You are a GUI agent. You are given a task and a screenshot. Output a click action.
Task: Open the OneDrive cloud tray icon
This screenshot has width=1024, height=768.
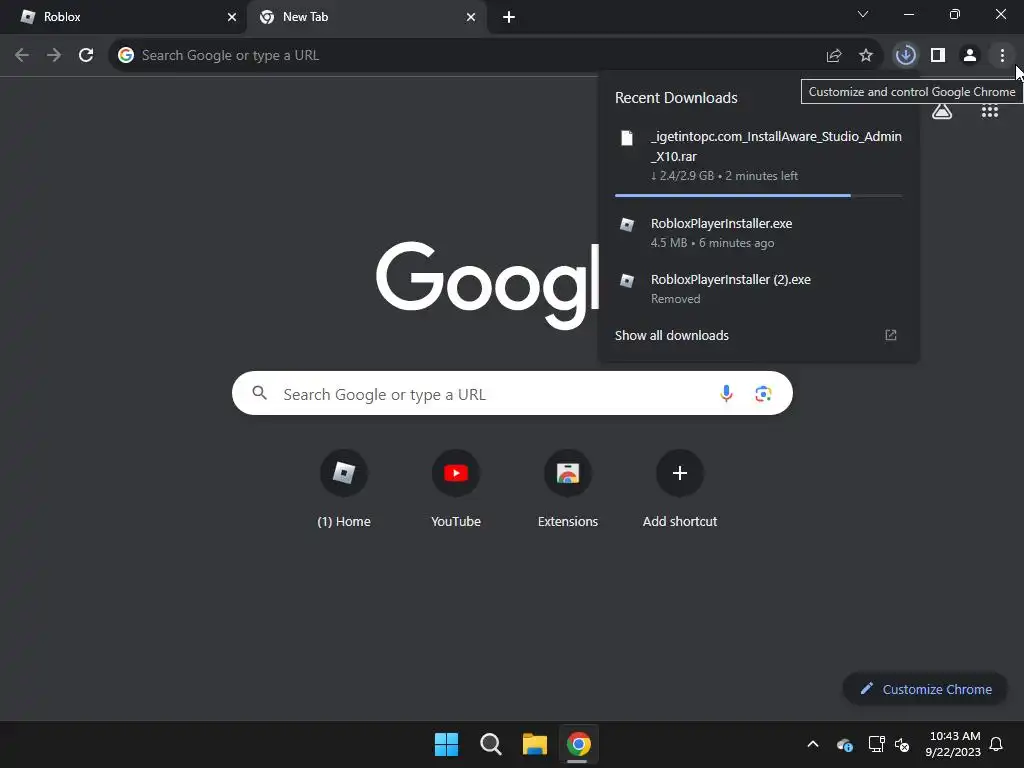coord(844,744)
